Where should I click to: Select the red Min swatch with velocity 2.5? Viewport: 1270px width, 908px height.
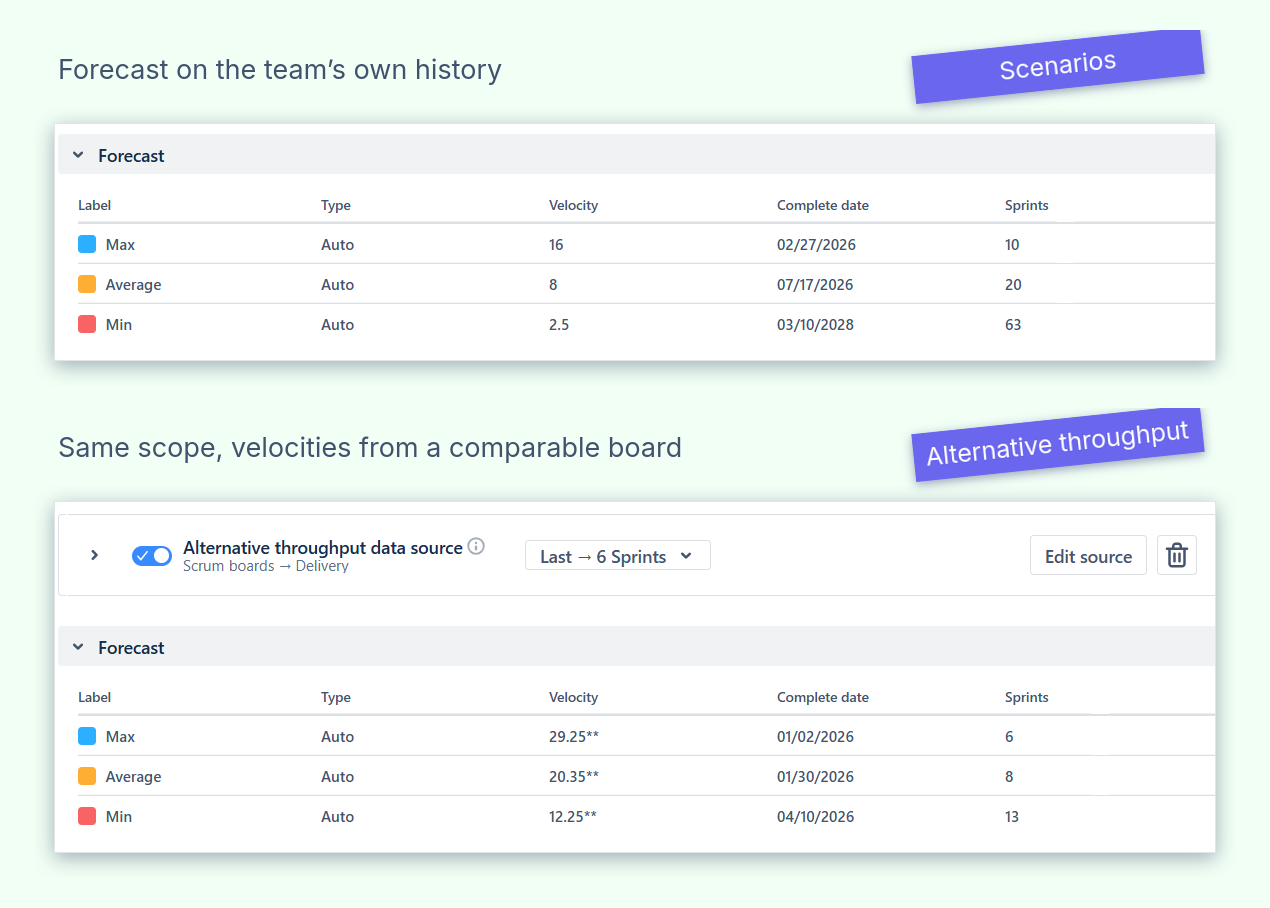[87, 324]
